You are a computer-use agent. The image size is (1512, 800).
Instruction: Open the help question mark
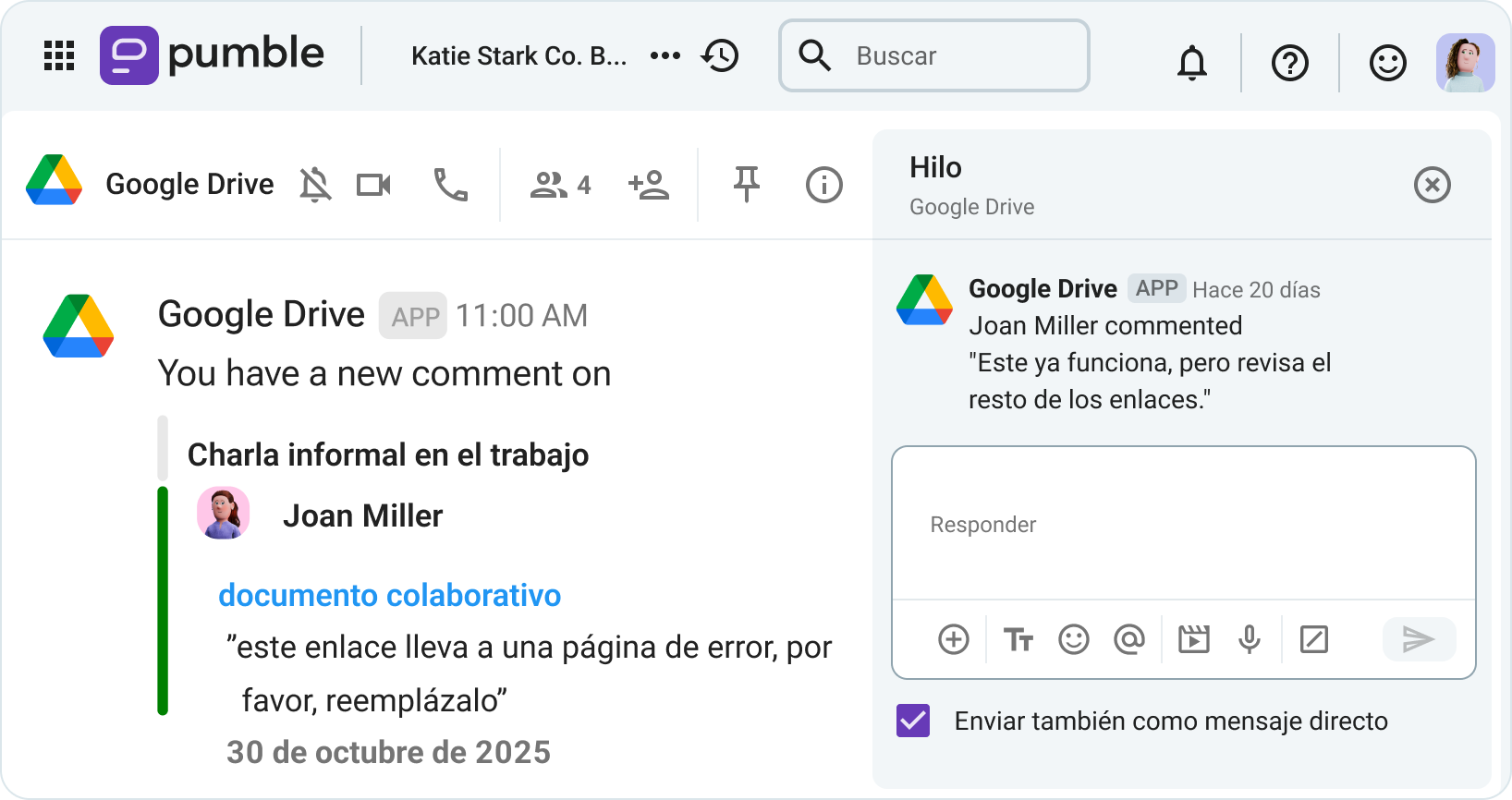(x=1290, y=63)
